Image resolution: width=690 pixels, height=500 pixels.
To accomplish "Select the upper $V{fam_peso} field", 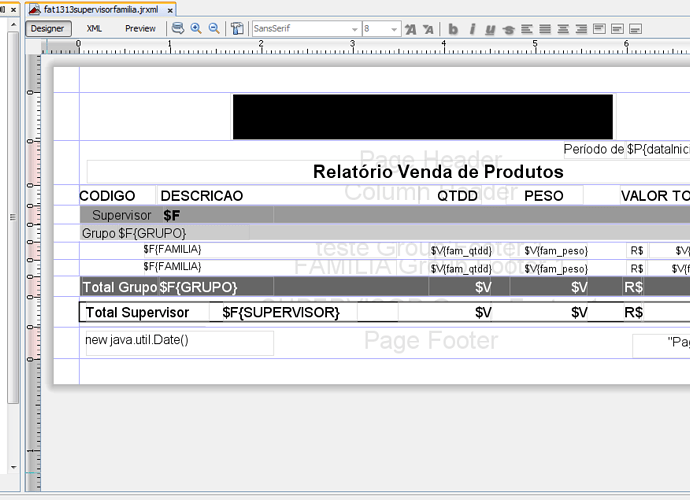I will click(x=556, y=251).
